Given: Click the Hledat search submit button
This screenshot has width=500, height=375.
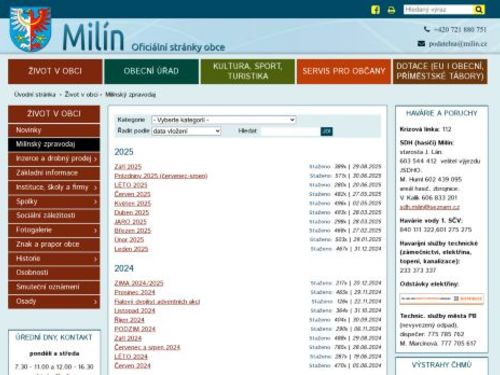Looking at the screenshot, I should pos(326,131).
